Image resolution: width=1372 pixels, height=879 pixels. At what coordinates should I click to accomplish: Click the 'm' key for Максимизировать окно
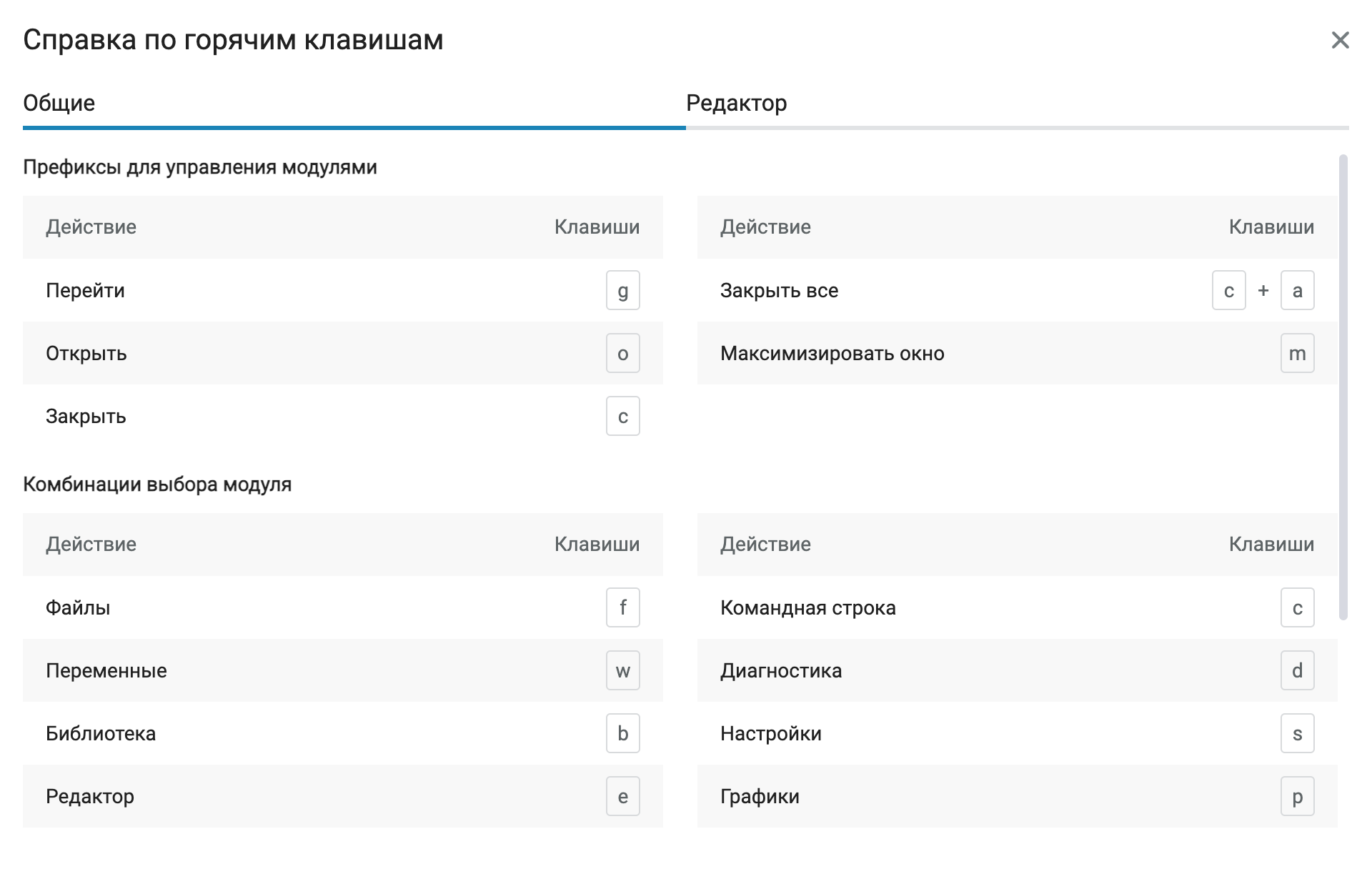[x=1297, y=353]
